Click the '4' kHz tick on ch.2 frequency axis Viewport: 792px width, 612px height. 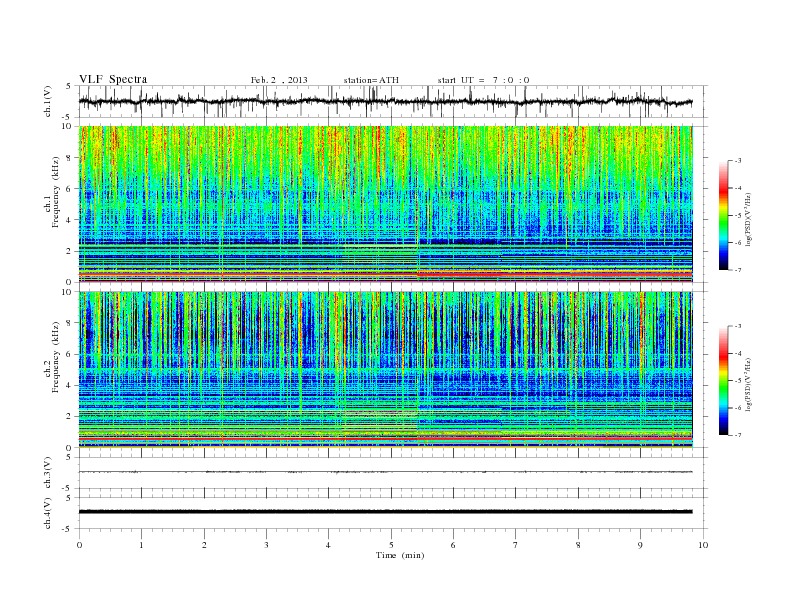(x=70, y=386)
